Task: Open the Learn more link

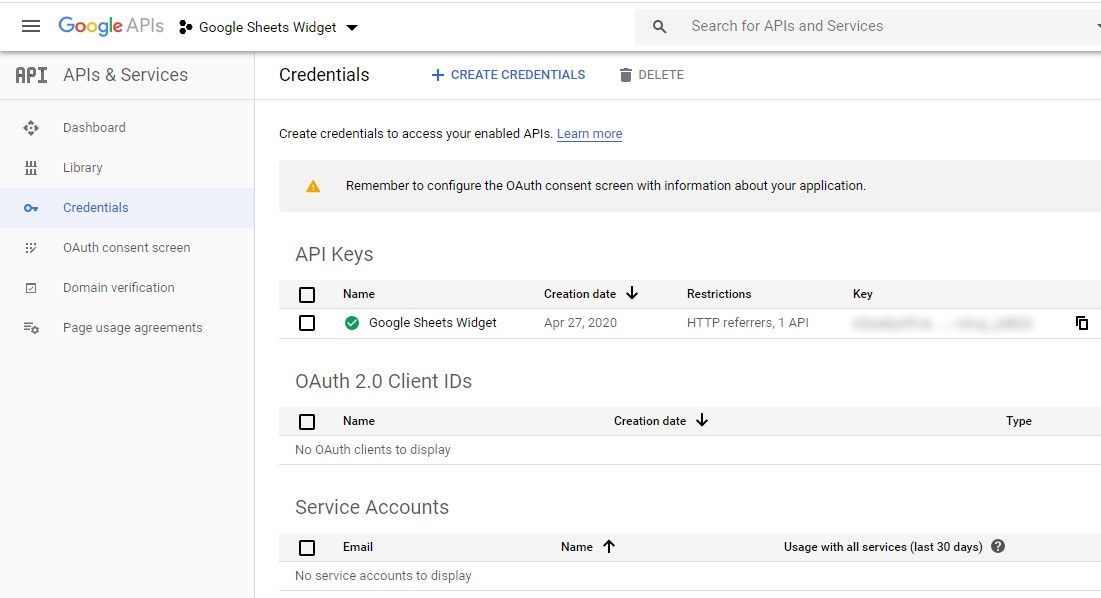Action: (590, 134)
